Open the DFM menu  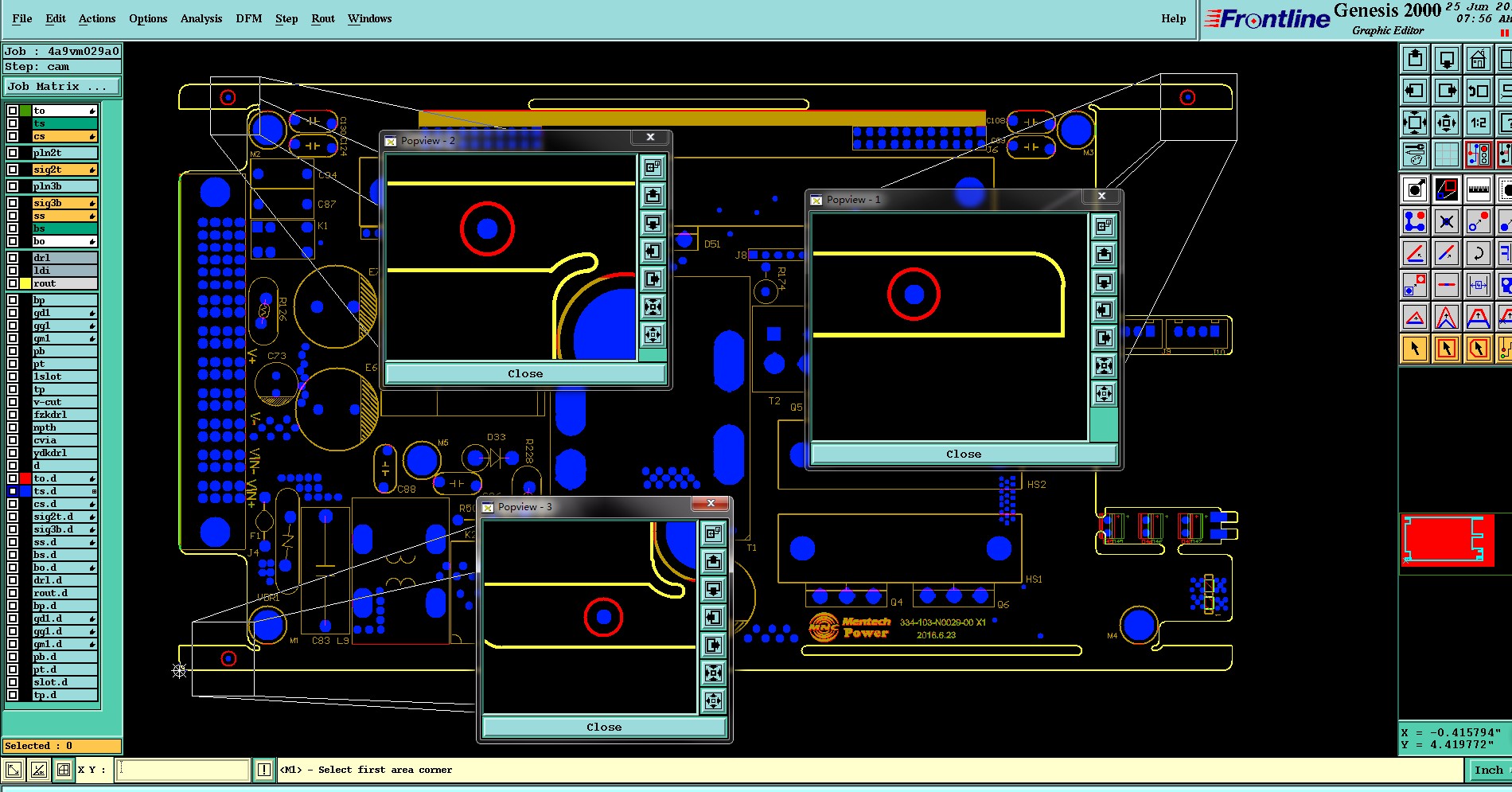249,18
